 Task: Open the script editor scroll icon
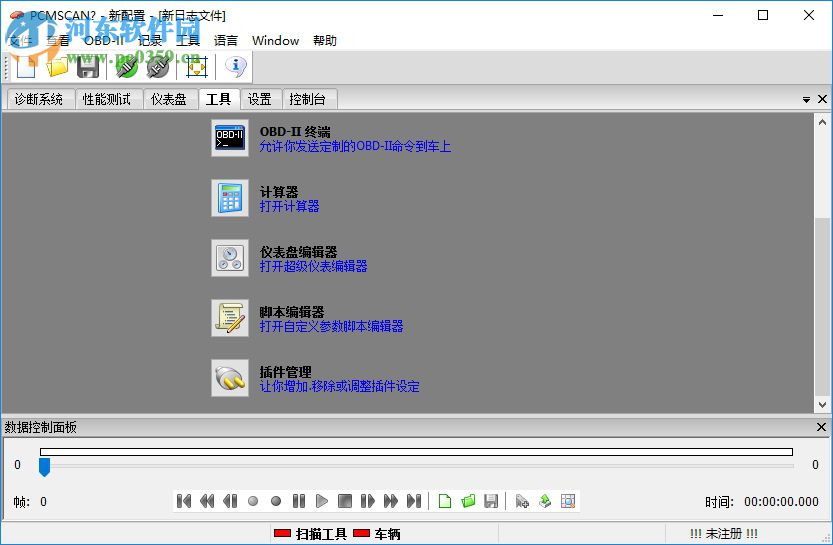coord(230,318)
